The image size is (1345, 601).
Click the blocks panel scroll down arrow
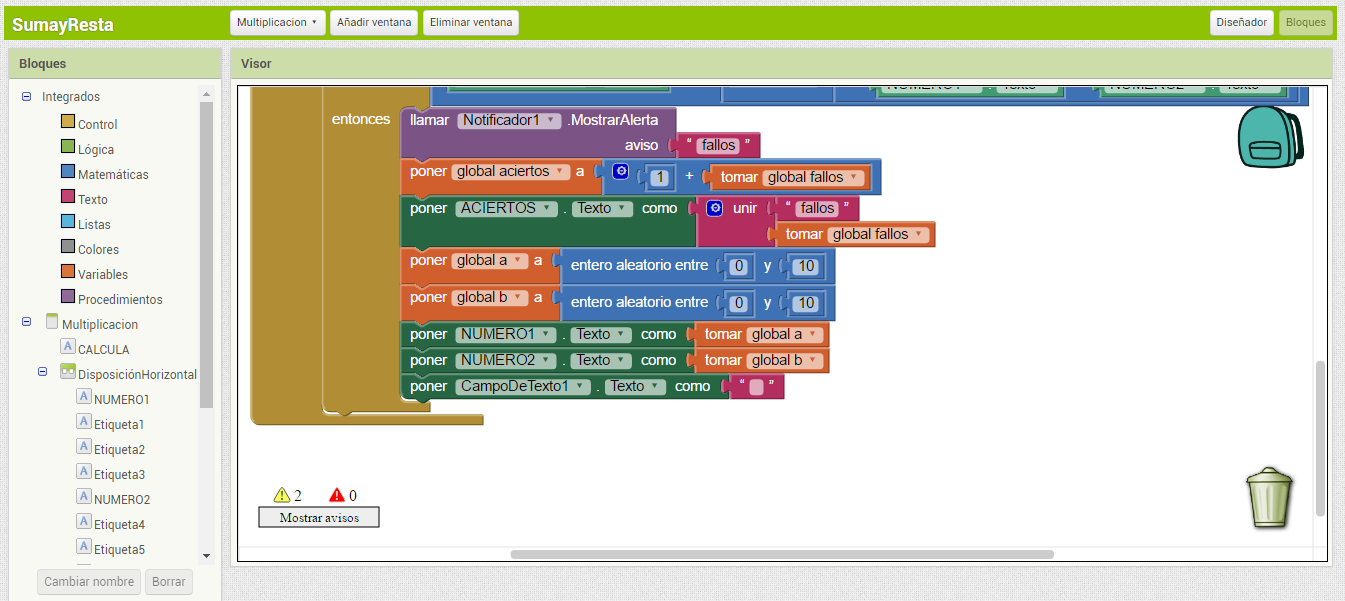207,555
